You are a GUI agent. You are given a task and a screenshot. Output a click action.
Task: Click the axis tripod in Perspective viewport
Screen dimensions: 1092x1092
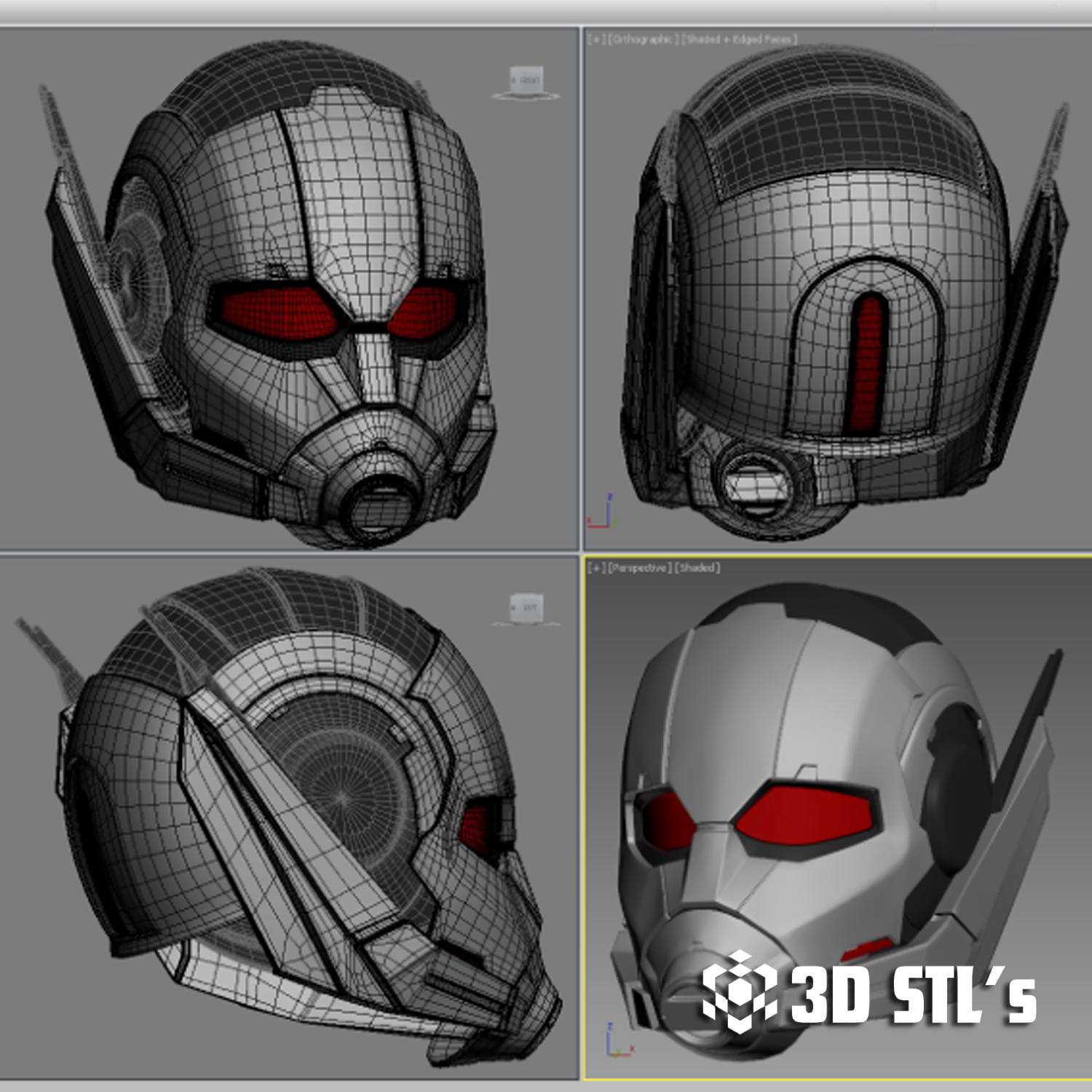pos(617,1041)
